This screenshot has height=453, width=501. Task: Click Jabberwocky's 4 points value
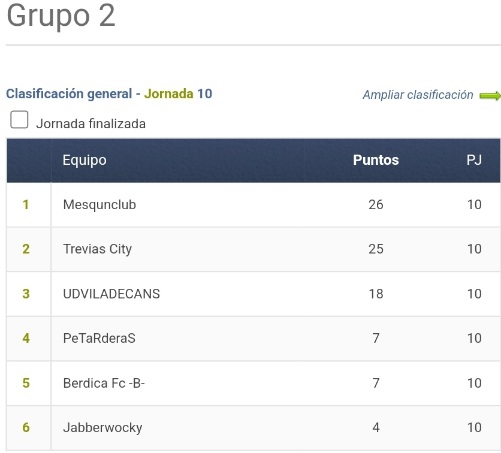click(376, 428)
